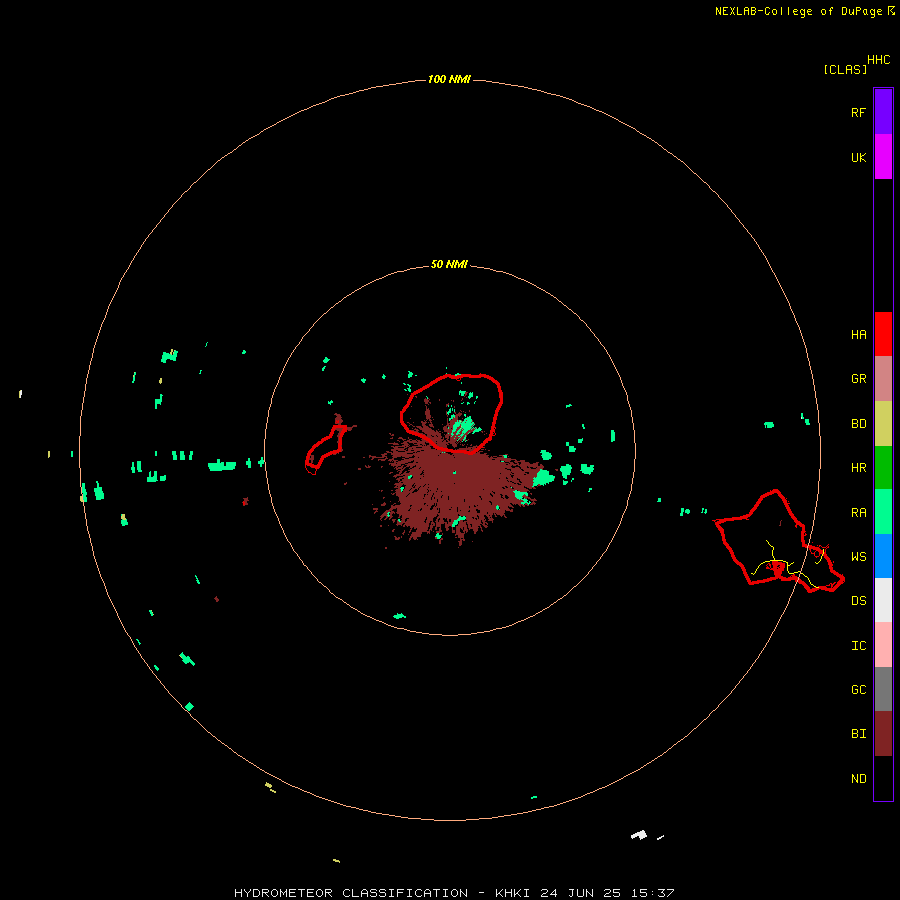900x900 pixels.
Task: Click the GC gray legend swatch
Action: (x=883, y=689)
